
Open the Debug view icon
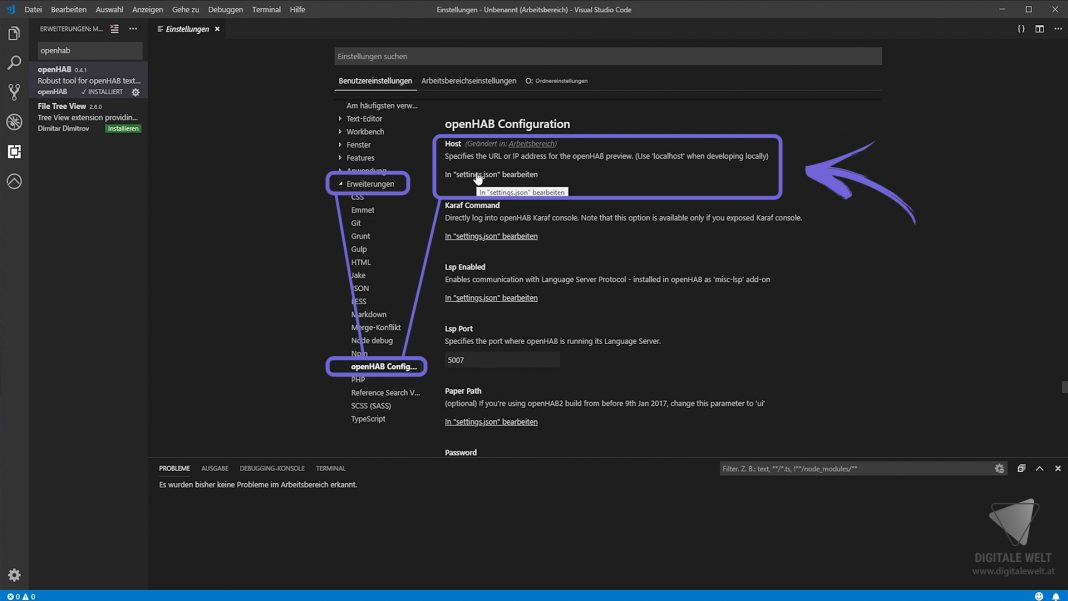pyautogui.click(x=13, y=122)
